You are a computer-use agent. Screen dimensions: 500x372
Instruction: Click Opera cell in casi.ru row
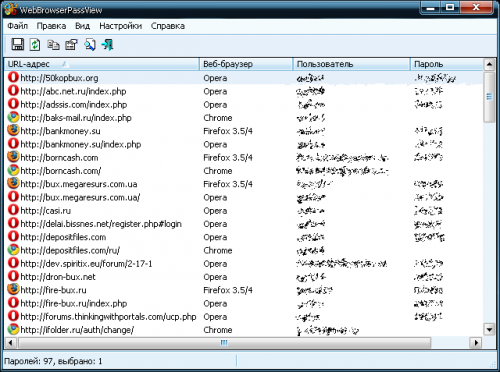click(215, 211)
